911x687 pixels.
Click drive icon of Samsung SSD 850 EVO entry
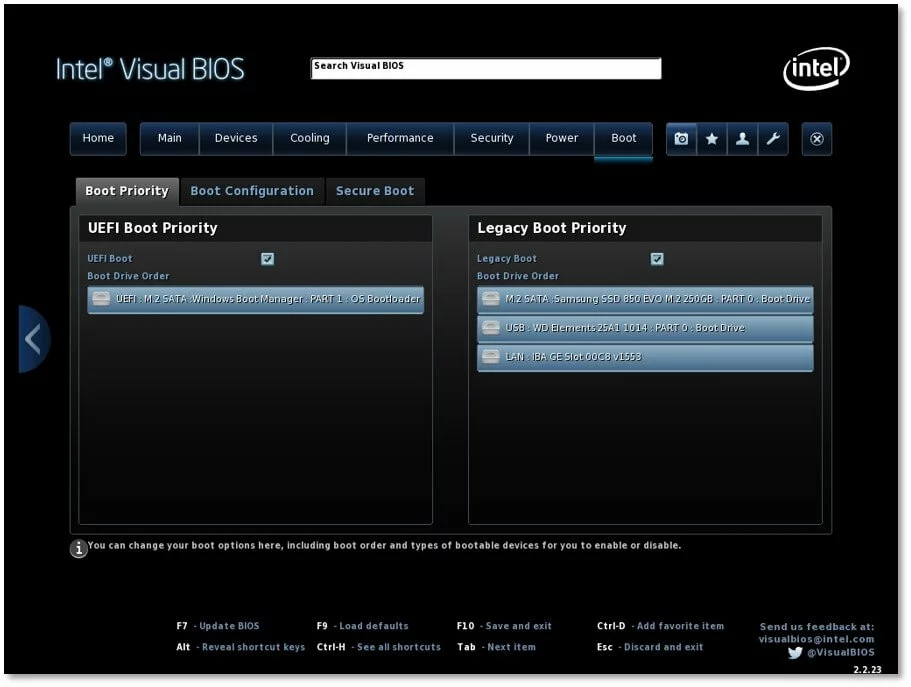coord(491,299)
